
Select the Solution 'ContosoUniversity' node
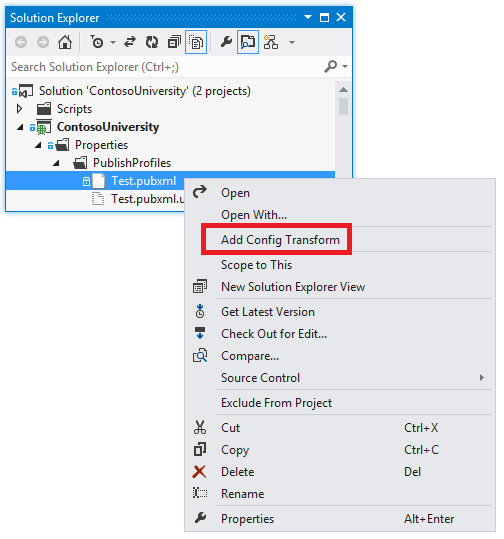145,91
